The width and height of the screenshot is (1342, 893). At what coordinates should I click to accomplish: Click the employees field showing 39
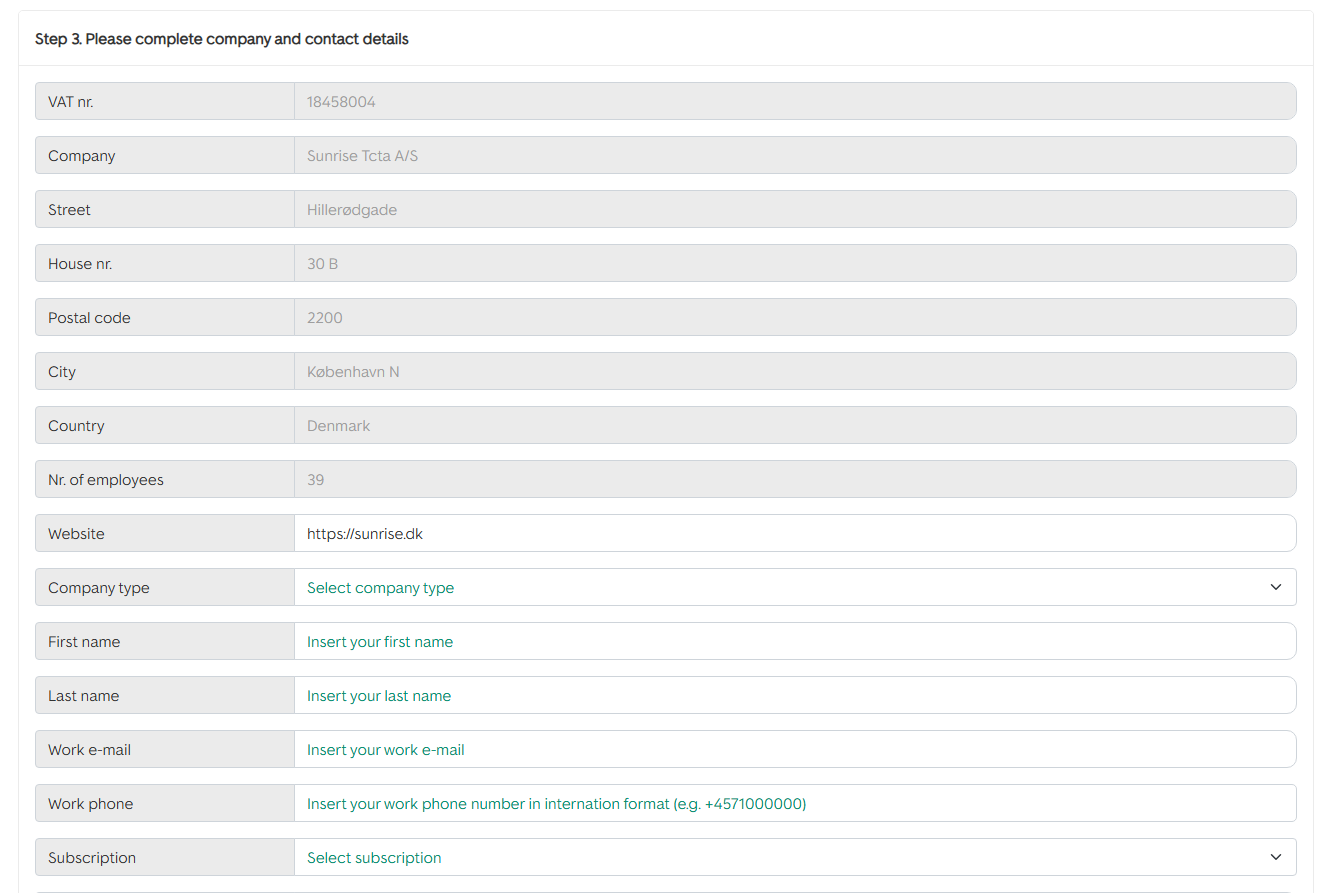pyautogui.click(x=794, y=479)
